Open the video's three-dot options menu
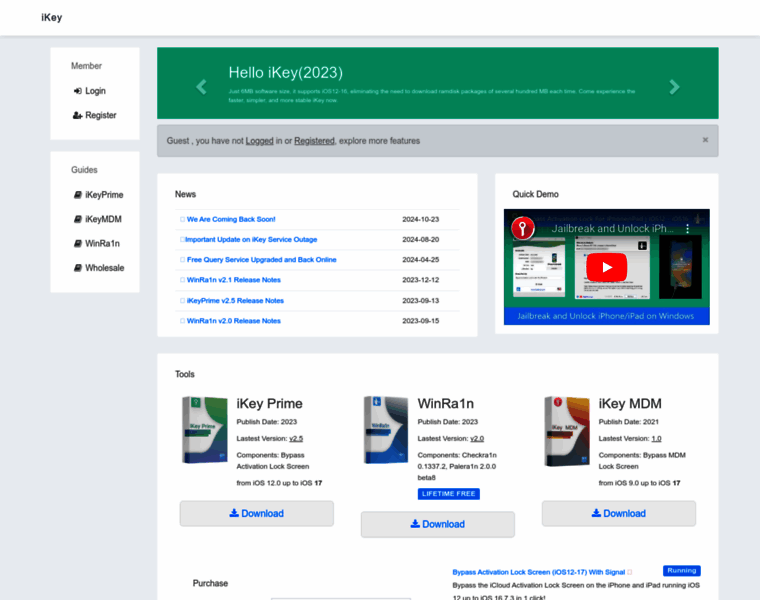The height and width of the screenshot is (600, 760). 687,229
